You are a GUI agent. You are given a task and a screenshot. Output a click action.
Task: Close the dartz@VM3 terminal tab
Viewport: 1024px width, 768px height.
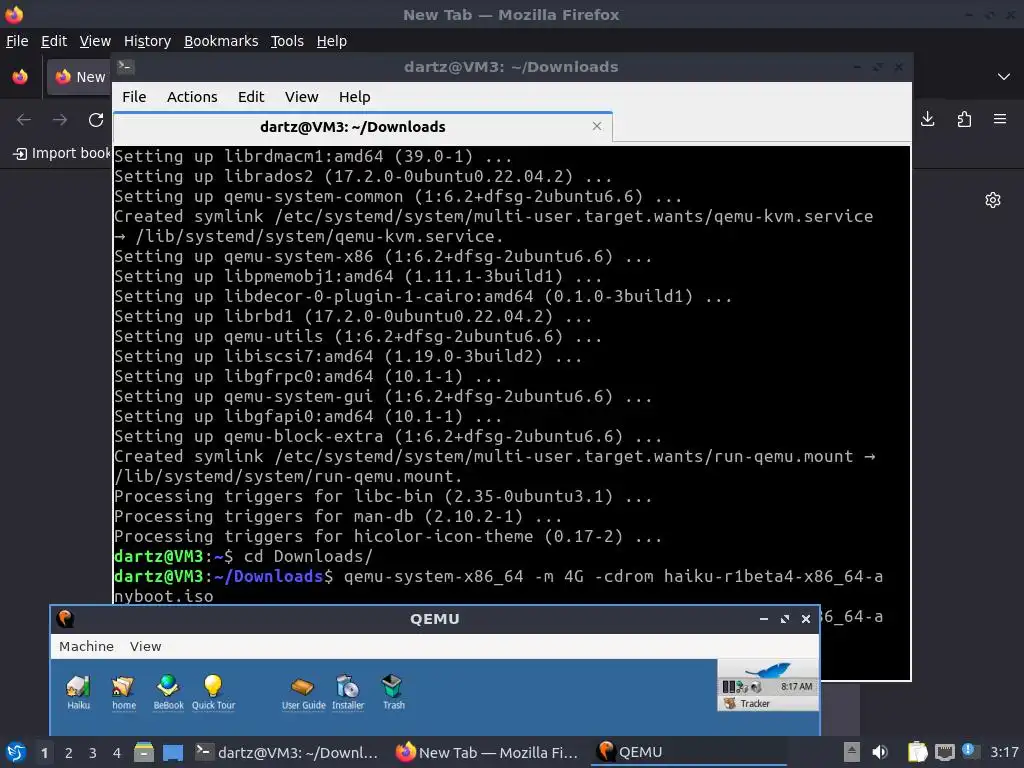[596, 126]
